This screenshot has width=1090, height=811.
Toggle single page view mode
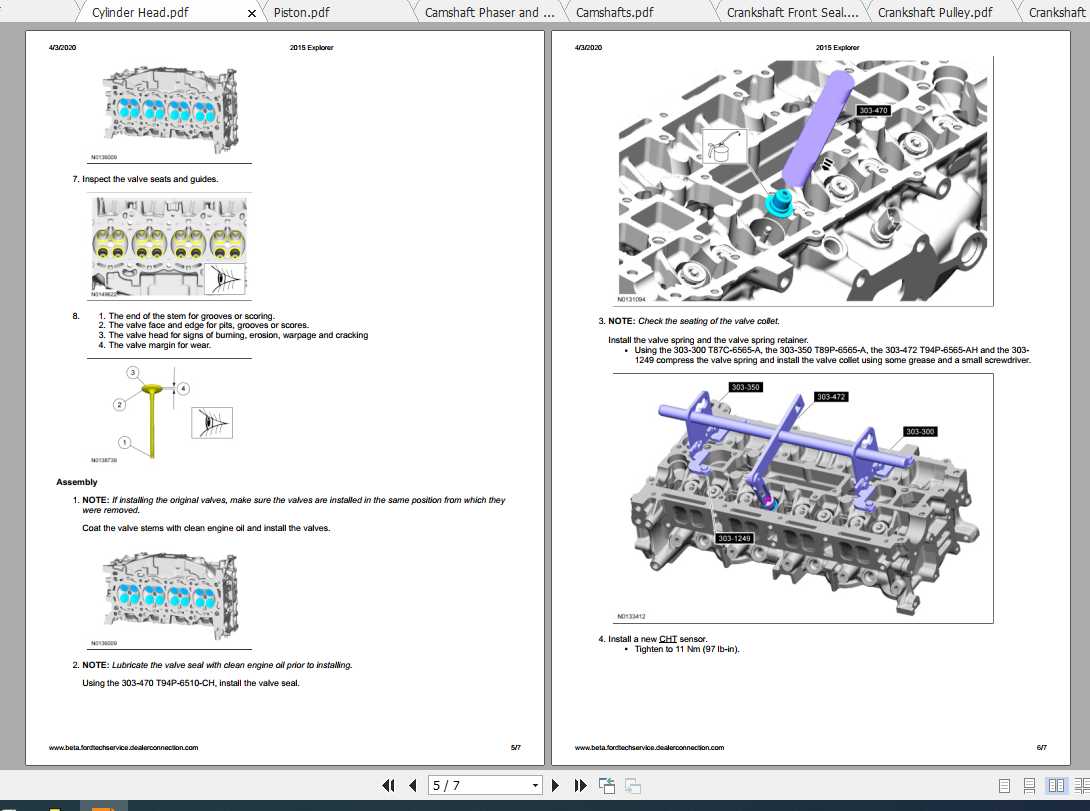click(x=1003, y=786)
